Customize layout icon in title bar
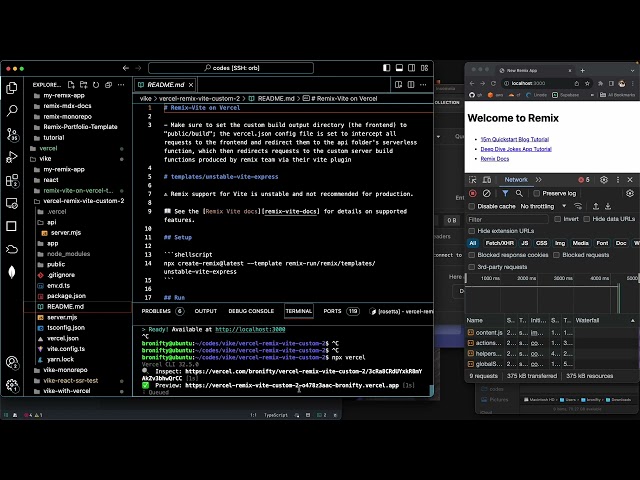The image size is (640, 480). [424, 68]
